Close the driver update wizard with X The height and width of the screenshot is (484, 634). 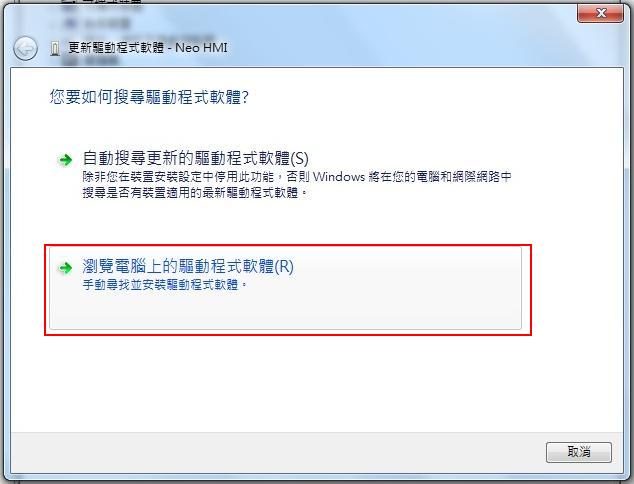click(x=600, y=13)
